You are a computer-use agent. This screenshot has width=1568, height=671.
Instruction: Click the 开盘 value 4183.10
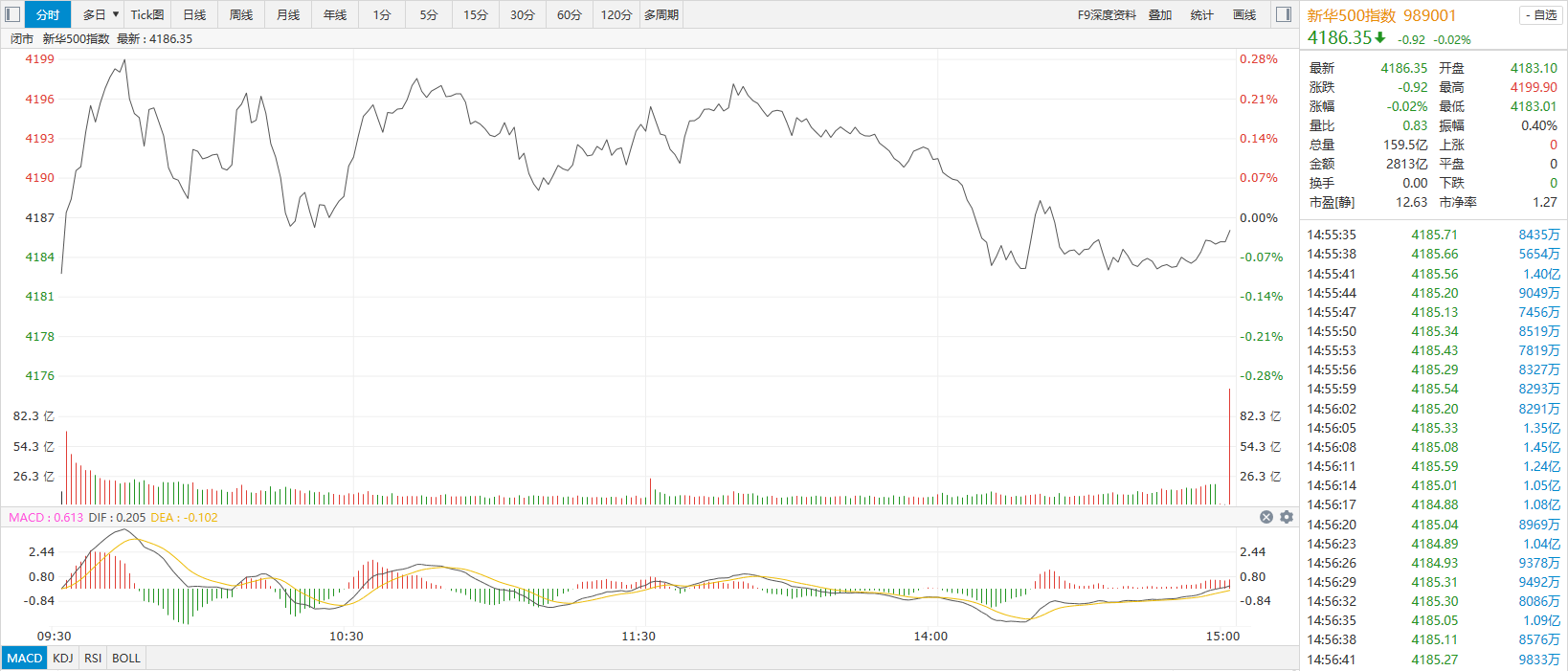pyautogui.click(x=1534, y=68)
